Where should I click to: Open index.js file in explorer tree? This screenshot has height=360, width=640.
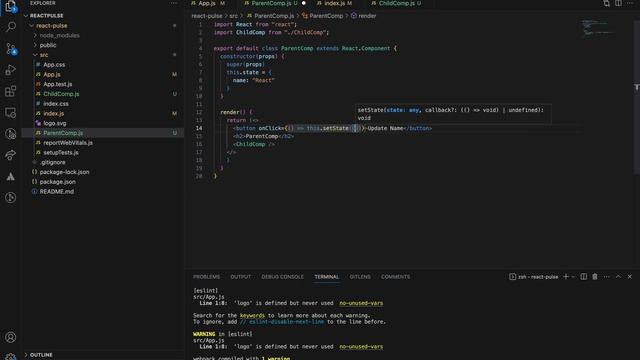(53, 113)
